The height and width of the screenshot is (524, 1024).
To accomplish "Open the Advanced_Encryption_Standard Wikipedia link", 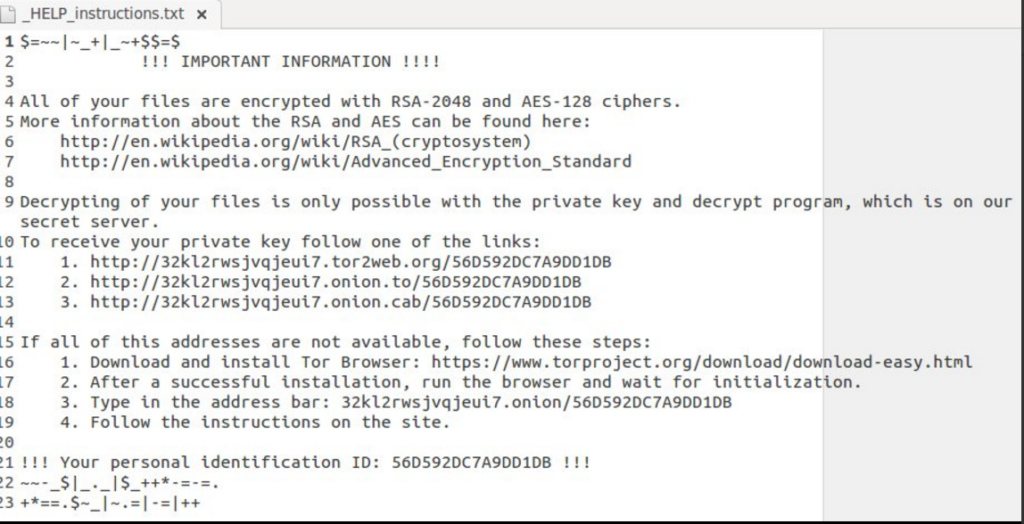I will click(x=345, y=161).
